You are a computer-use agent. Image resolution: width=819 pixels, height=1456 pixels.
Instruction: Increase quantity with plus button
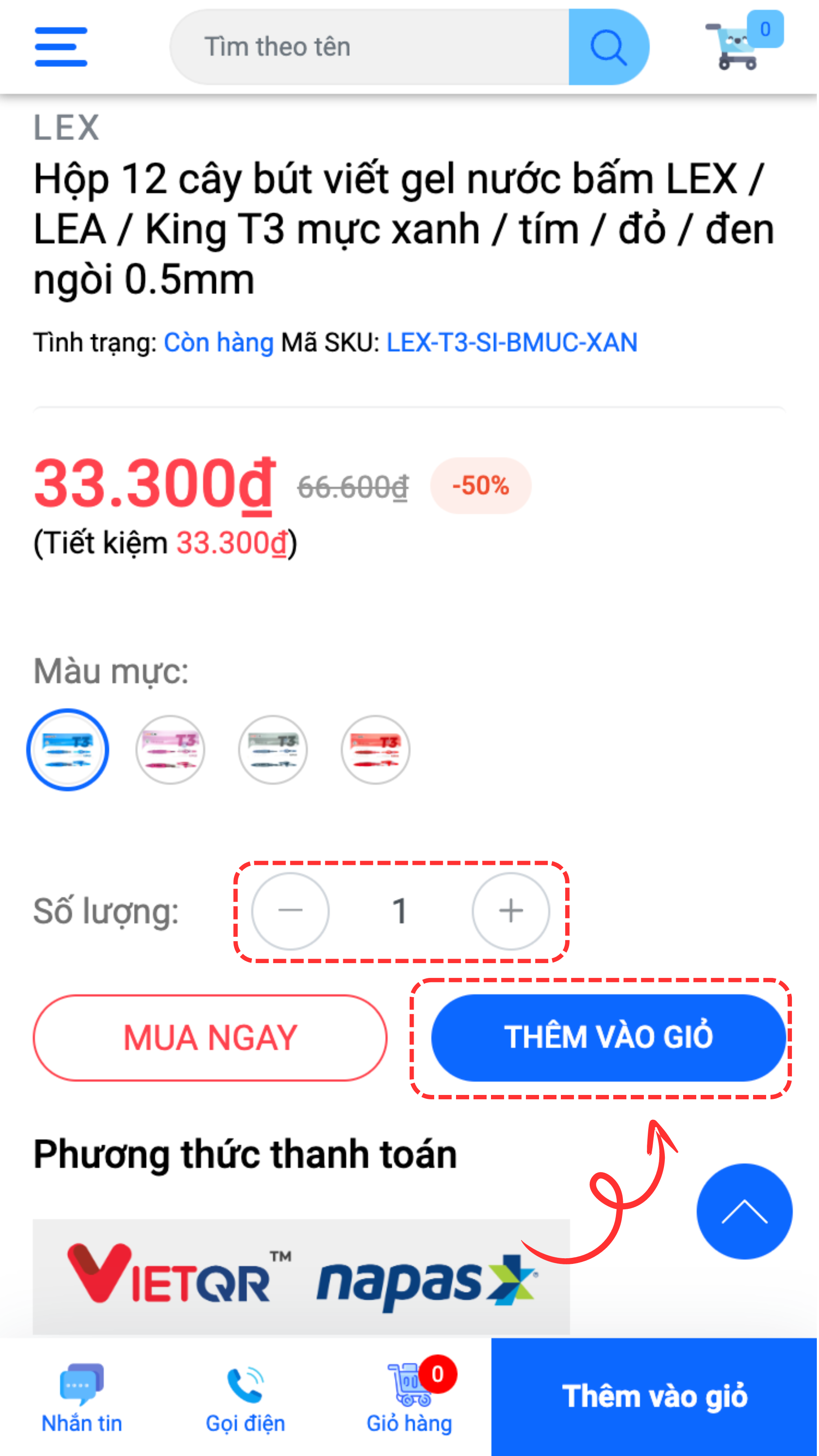tap(511, 911)
